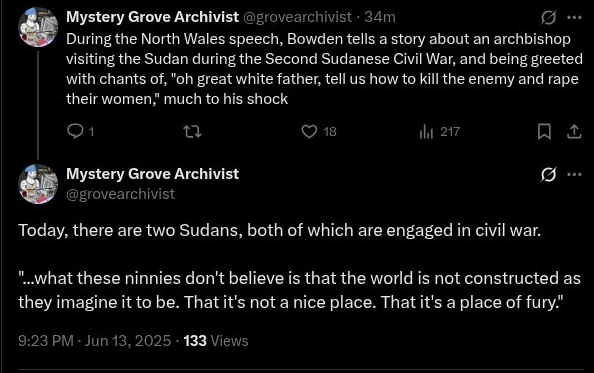Open more options on the main tweet
This screenshot has height=373, width=594.
tap(574, 174)
